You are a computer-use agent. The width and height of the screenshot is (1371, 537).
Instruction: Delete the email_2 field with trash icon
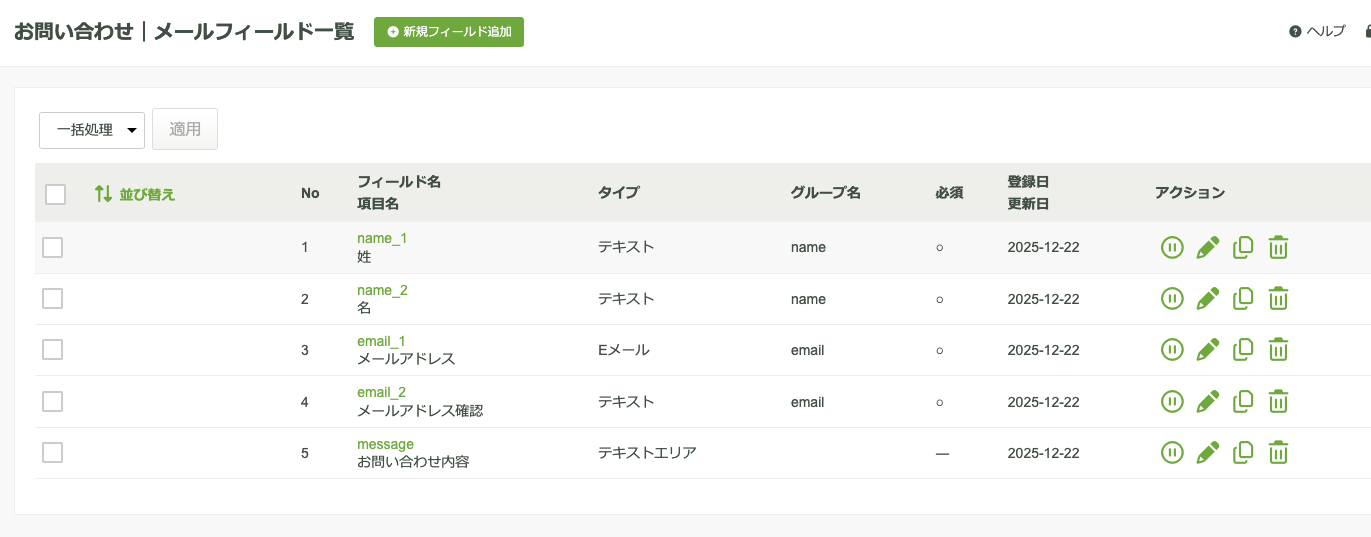click(x=1278, y=401)
